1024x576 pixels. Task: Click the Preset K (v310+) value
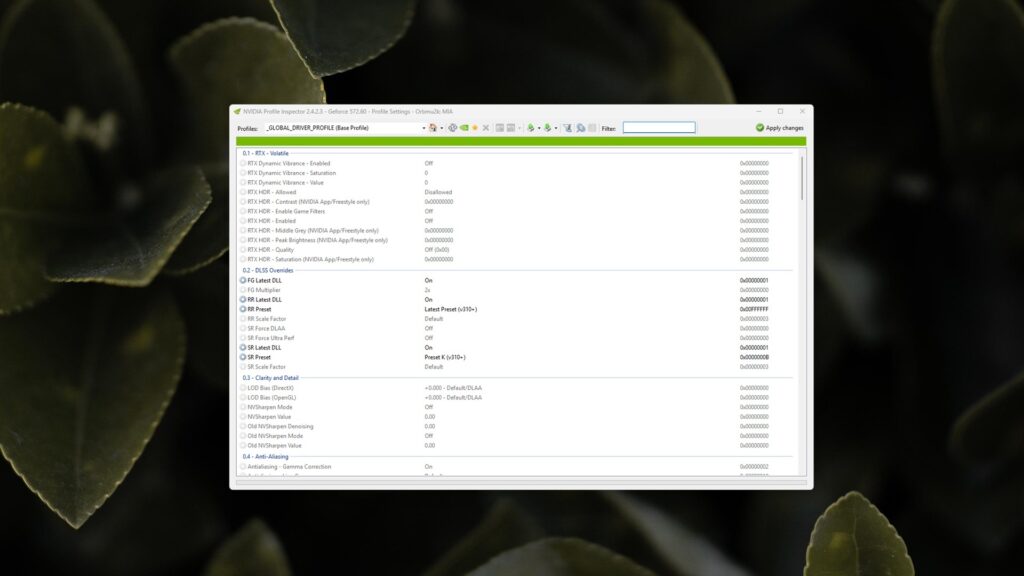tap(445, 357)
